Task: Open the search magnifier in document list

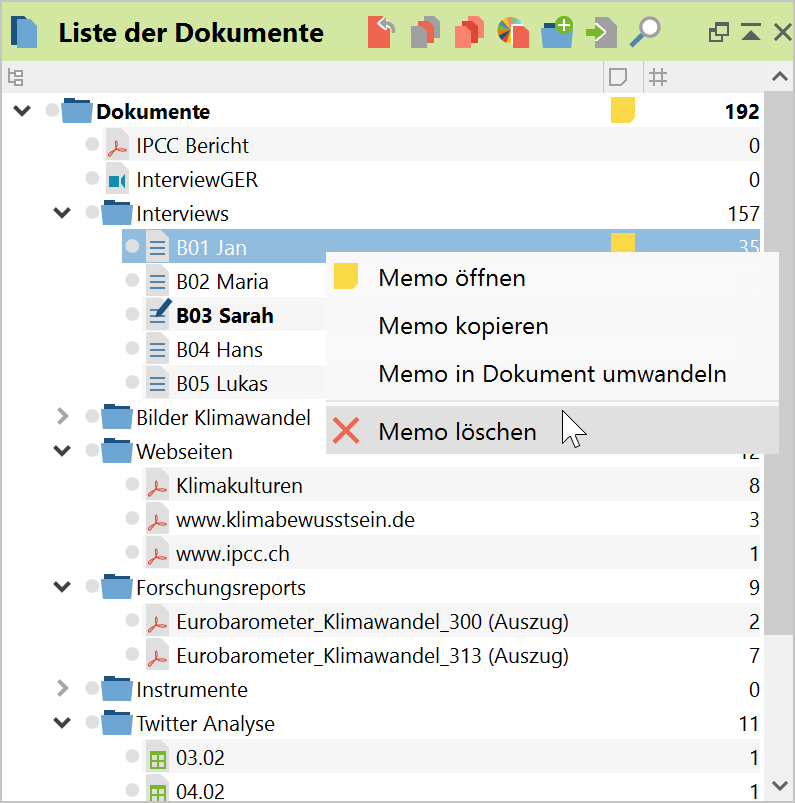Action: tap(645, 32)
